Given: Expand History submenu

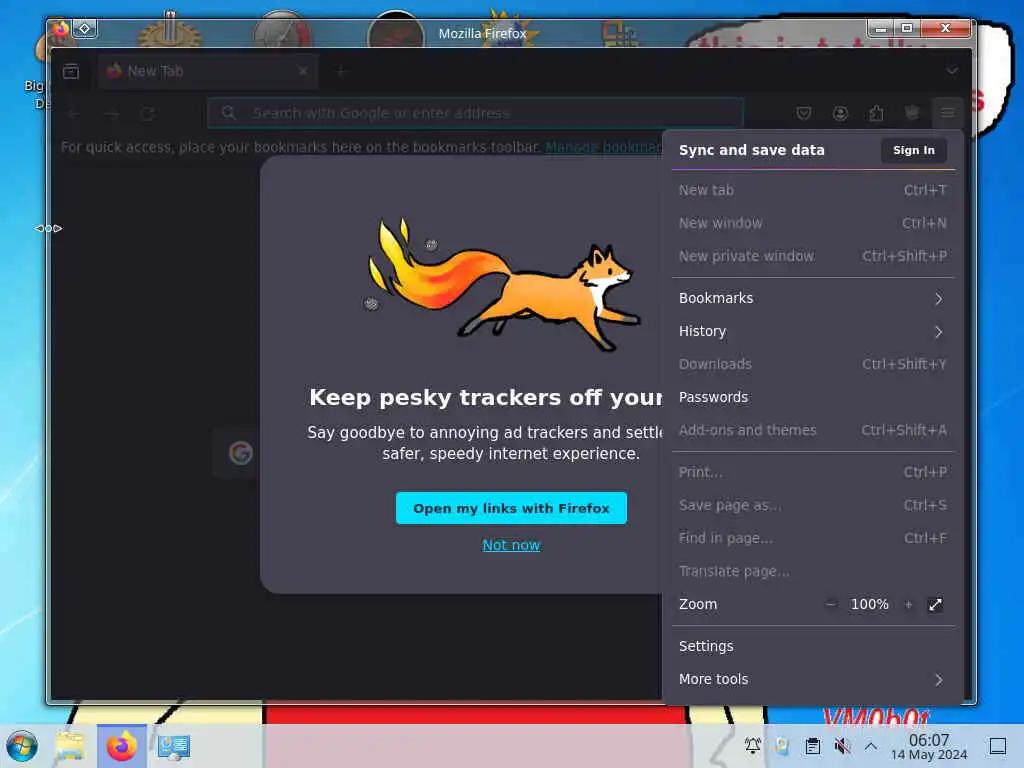Looking at the screenshot, I should pyautogui.click(x=812, y=332).
